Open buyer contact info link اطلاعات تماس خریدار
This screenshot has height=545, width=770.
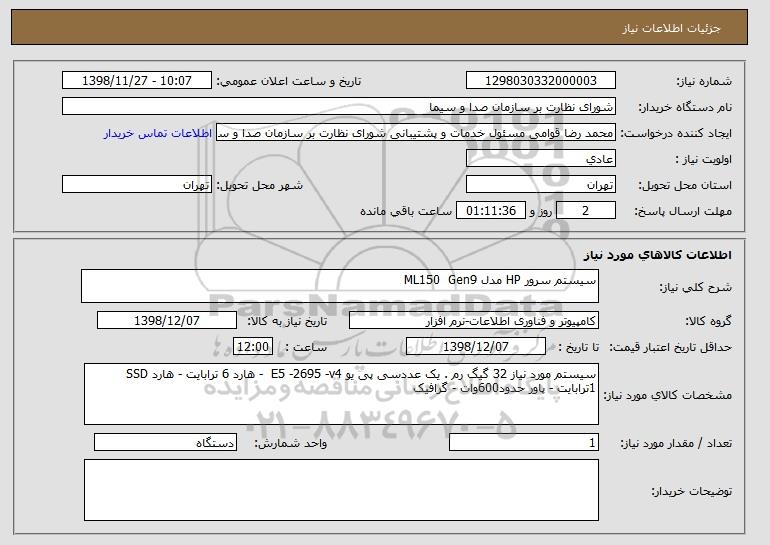pyautogui.click(x=158, y=133)
